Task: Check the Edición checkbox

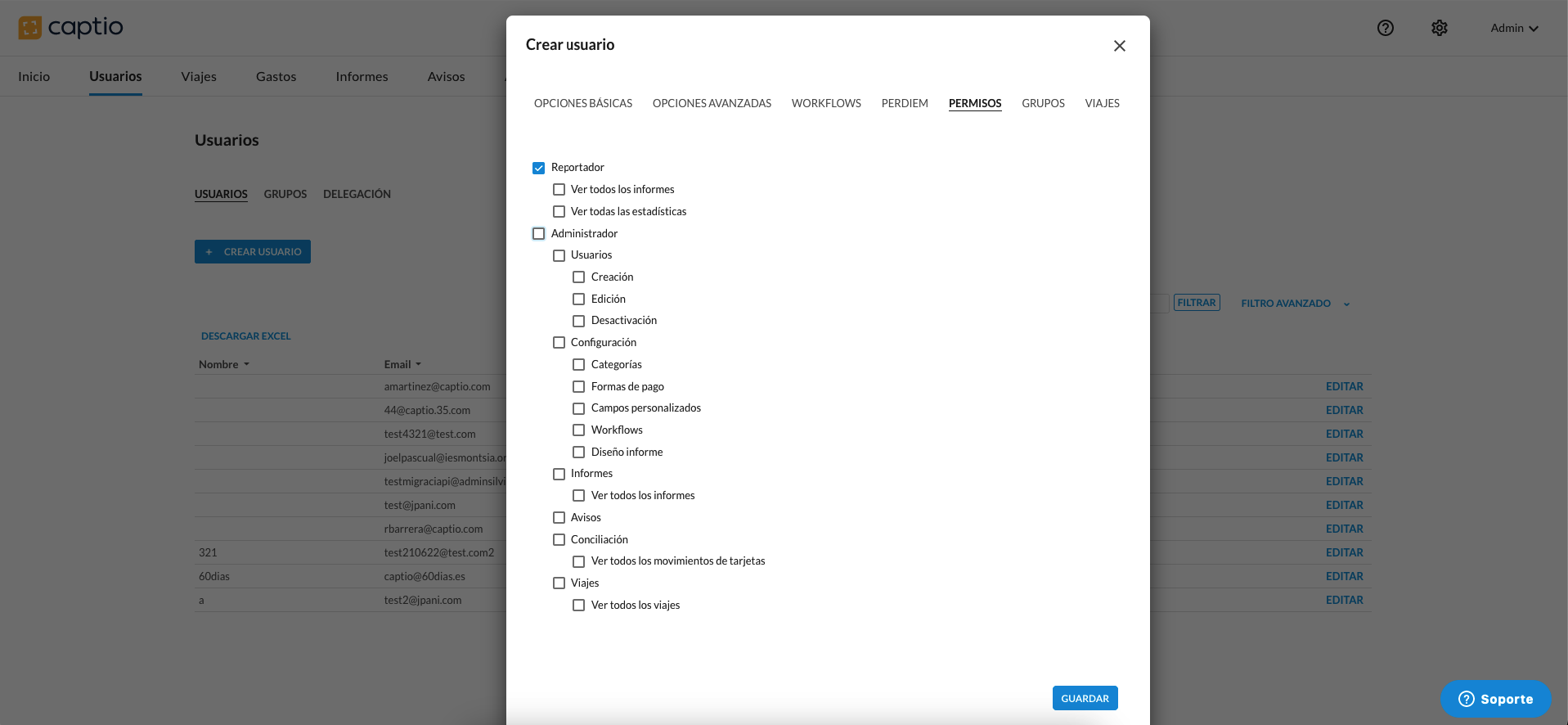Action: (x=578, y=299)
